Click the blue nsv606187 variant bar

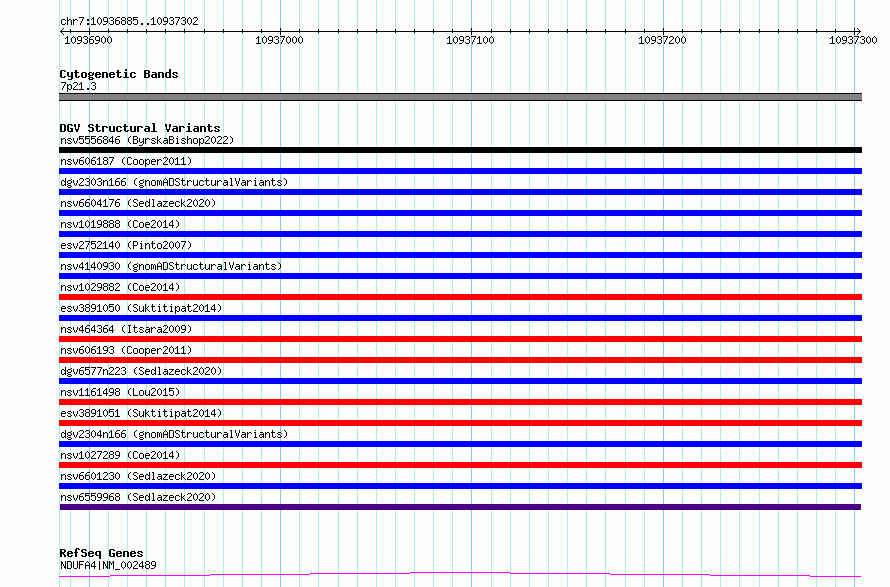point(460,171)
